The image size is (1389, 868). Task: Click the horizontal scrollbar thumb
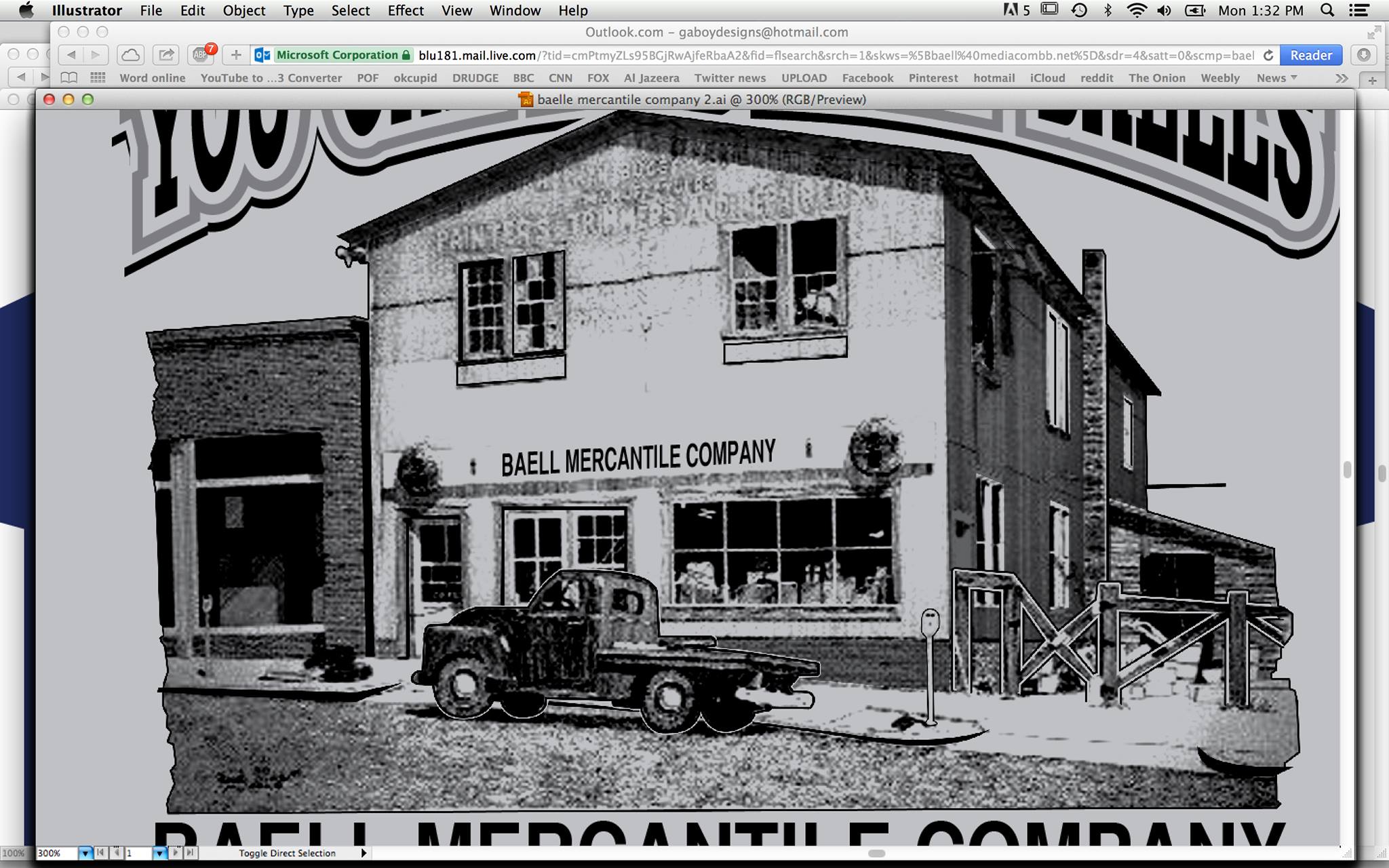876,853
